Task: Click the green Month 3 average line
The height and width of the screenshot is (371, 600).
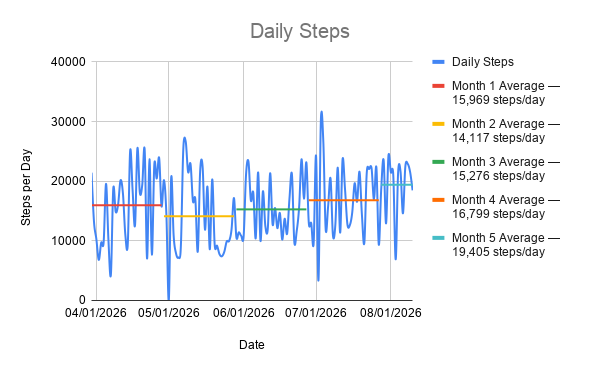Action: 271,209
